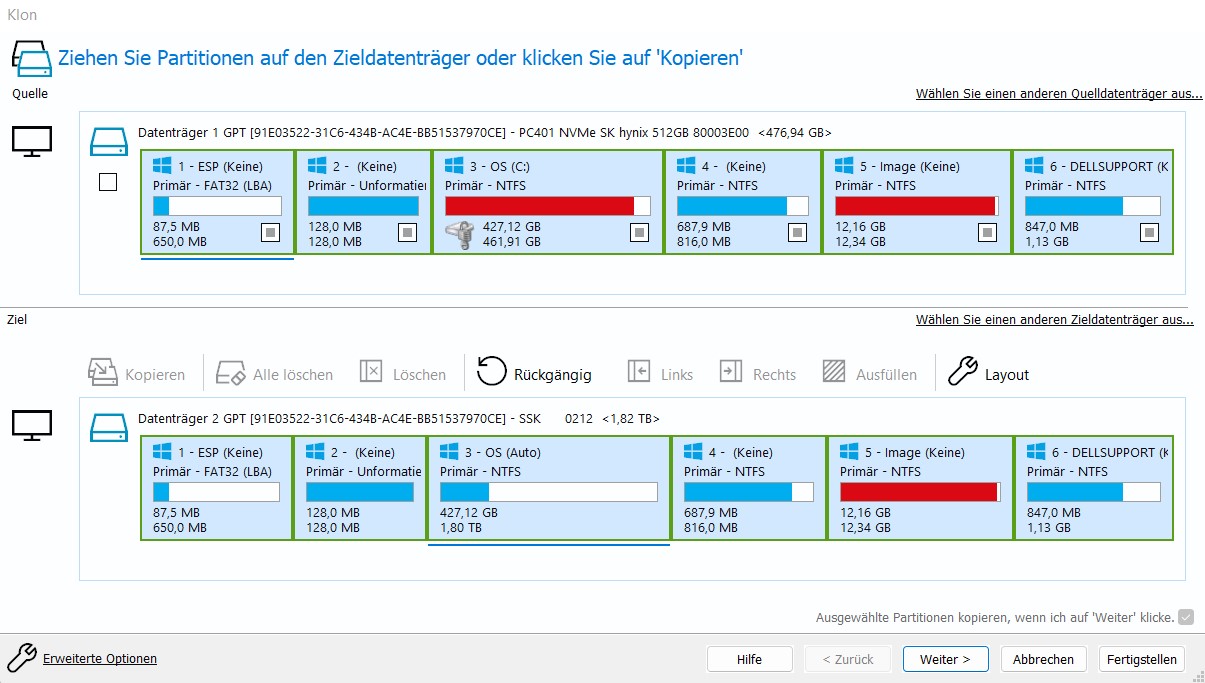Open 'Wählen Sie einen anderen Zieldatenträger aus...'
This screenshot has height=683, width=1205.
(1054, 320)
